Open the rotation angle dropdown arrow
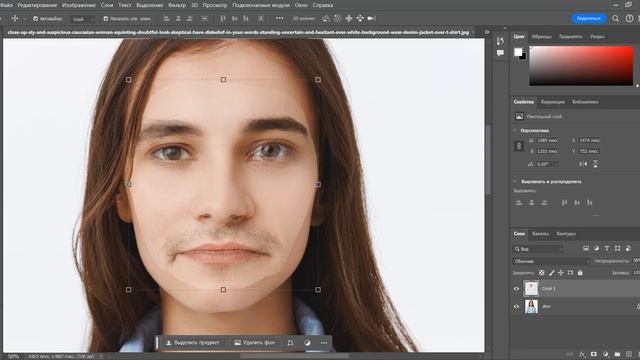Viewport: 640px width, 360px height. click(x=556, y=164)
